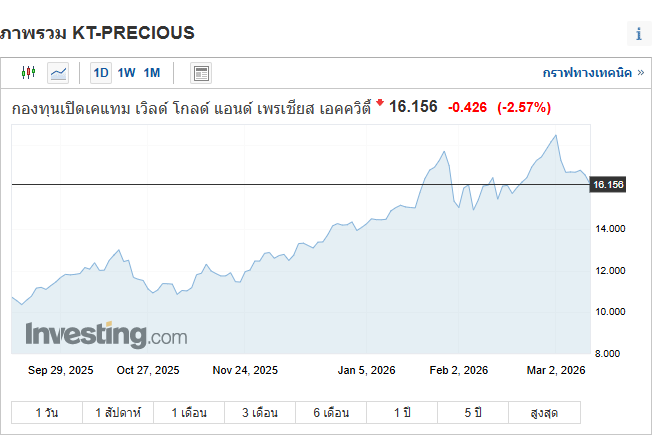
Task: Select the 5 years range tab
Action: click(472, 412)
